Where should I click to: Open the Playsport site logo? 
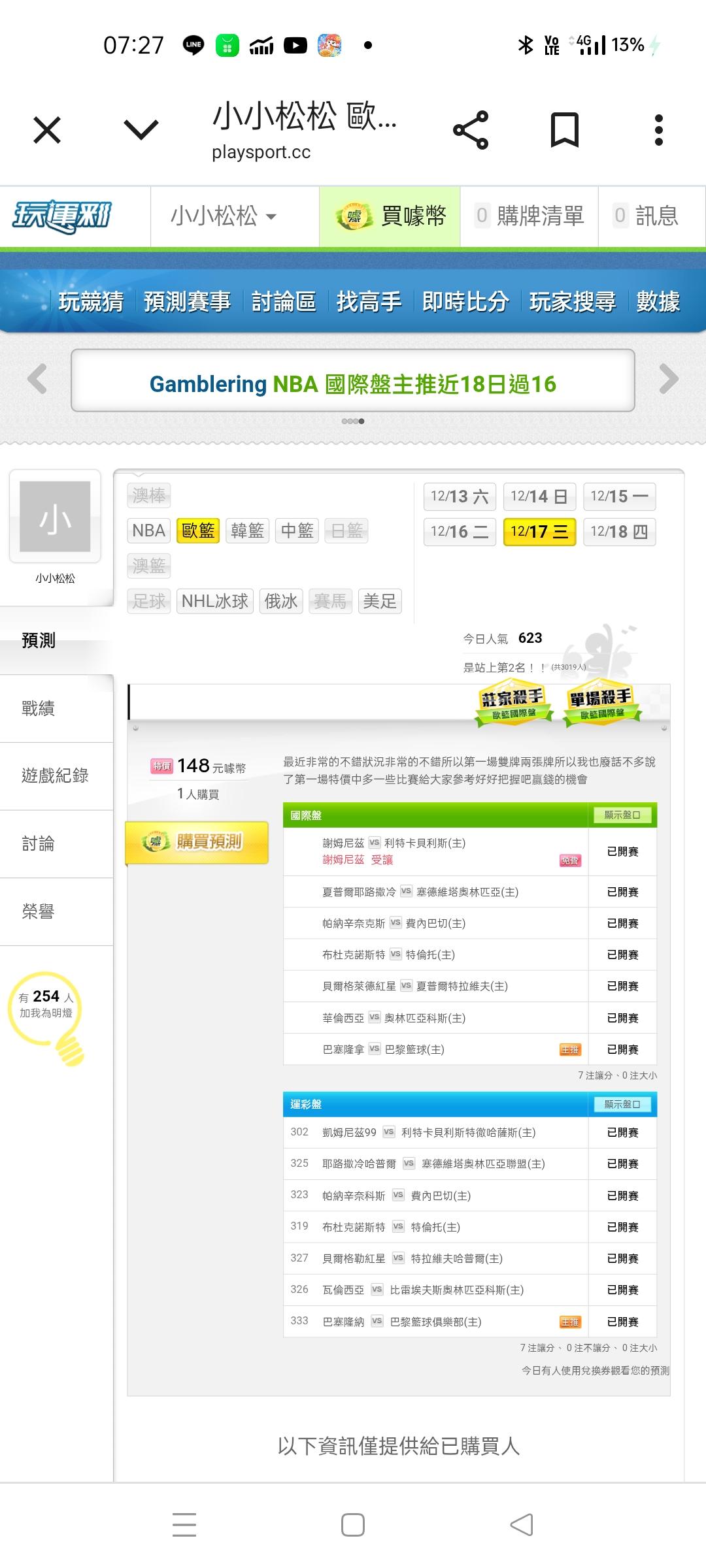point(62,216)
